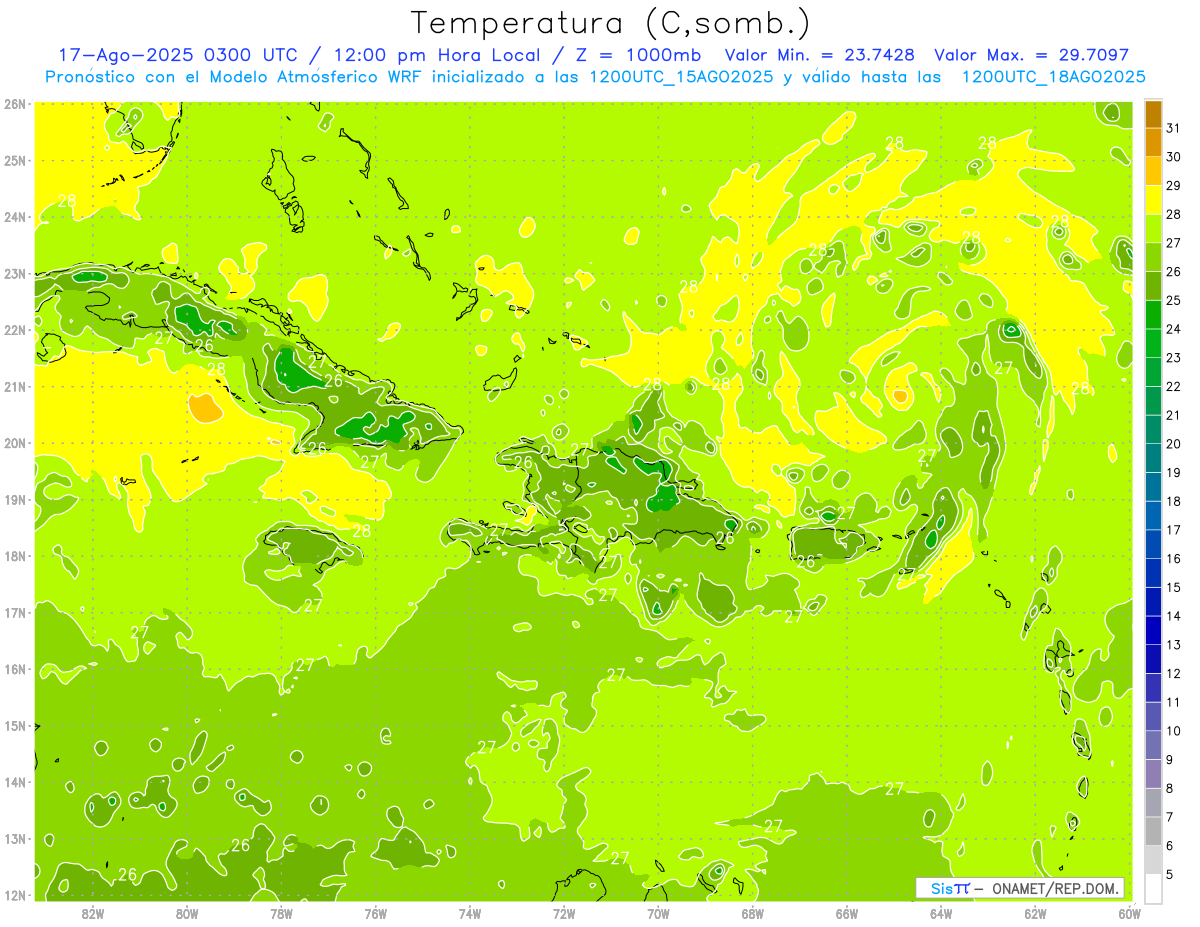This screenshot has width=1200, height=927.
Task: Click the "1200UTC_18AGO2025" valid-until time
Action: (1053, 77)
